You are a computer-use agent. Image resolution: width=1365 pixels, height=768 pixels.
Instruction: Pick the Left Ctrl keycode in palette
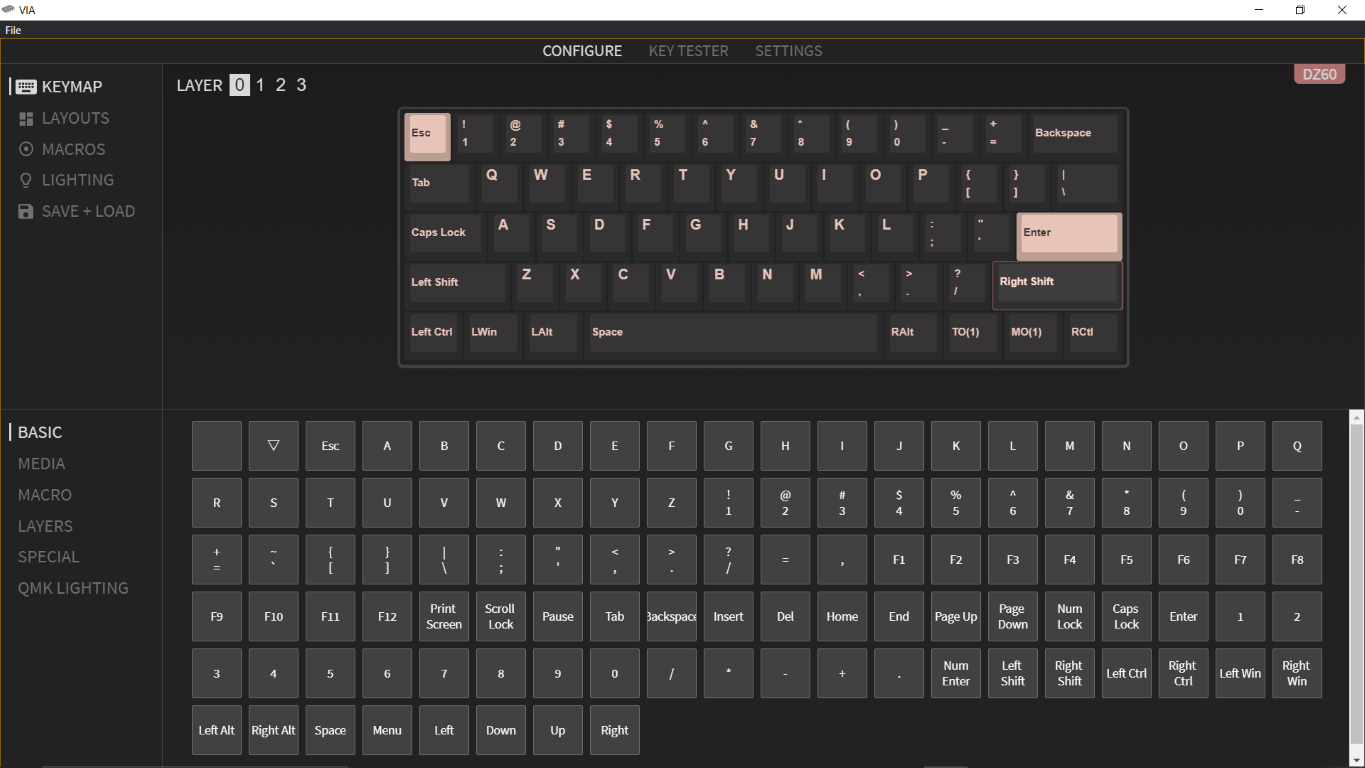coord(1127,673)
